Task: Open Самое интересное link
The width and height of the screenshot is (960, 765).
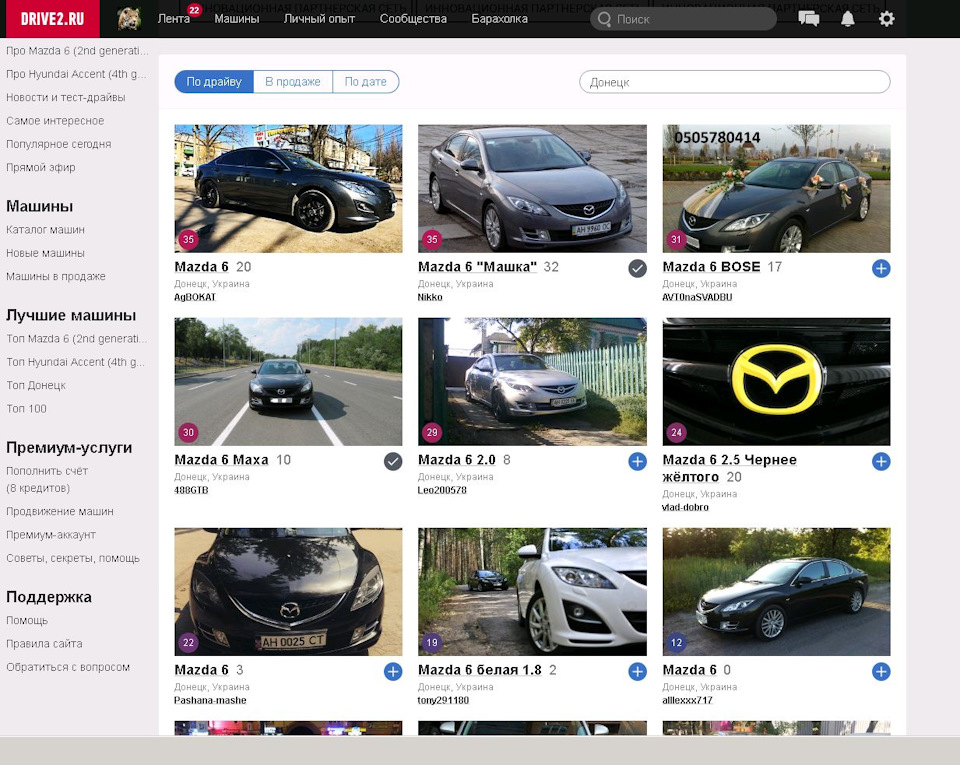Action: tap(55, 121)
